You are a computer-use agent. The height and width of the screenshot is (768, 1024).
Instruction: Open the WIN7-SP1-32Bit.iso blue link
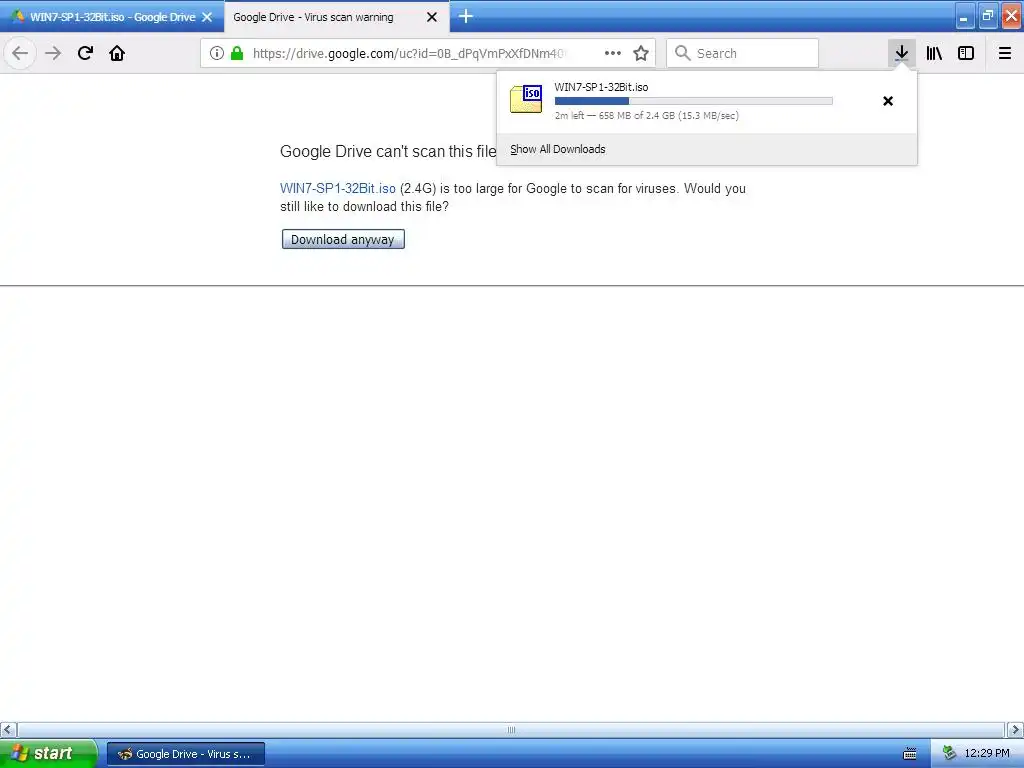pos(338,188)
